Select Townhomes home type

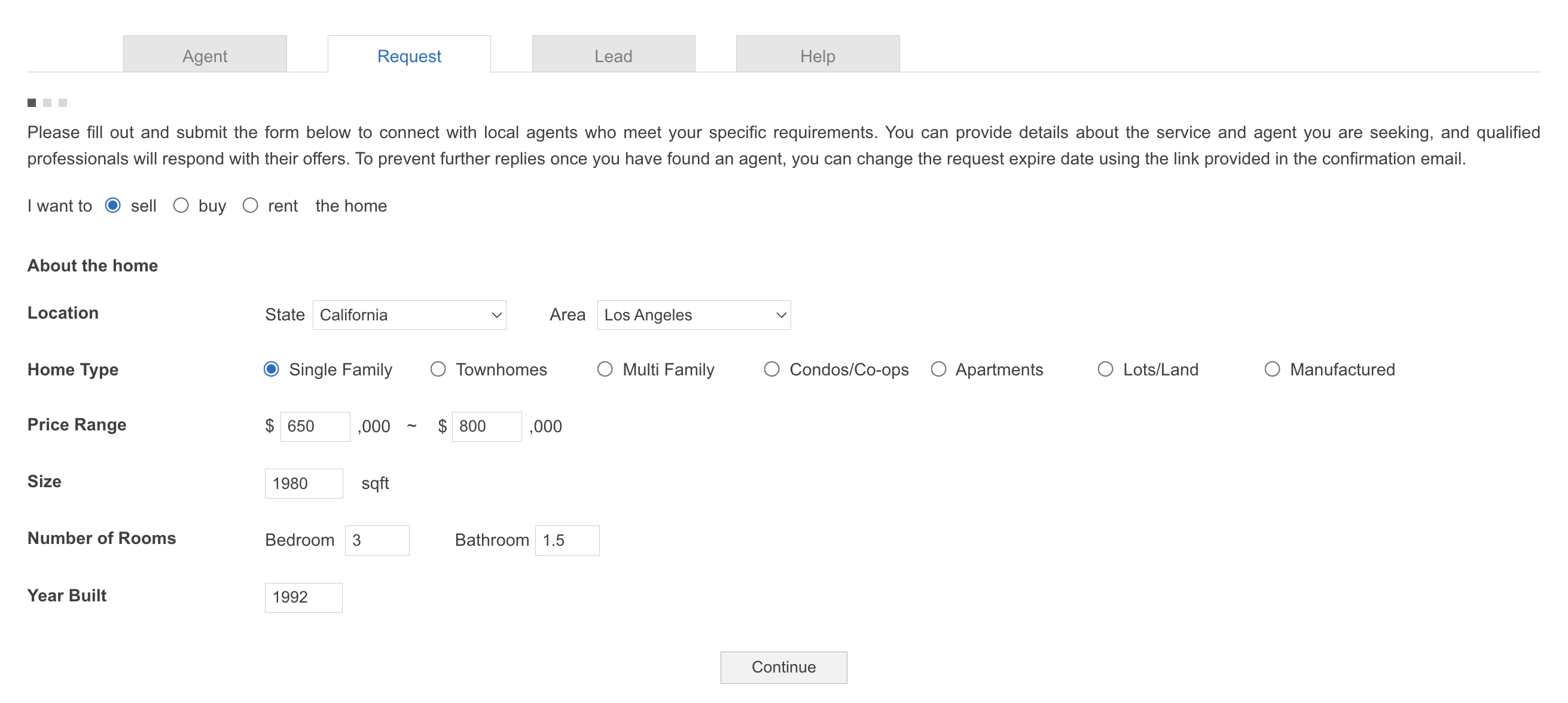pyautogui.click(x=436, y=370)
